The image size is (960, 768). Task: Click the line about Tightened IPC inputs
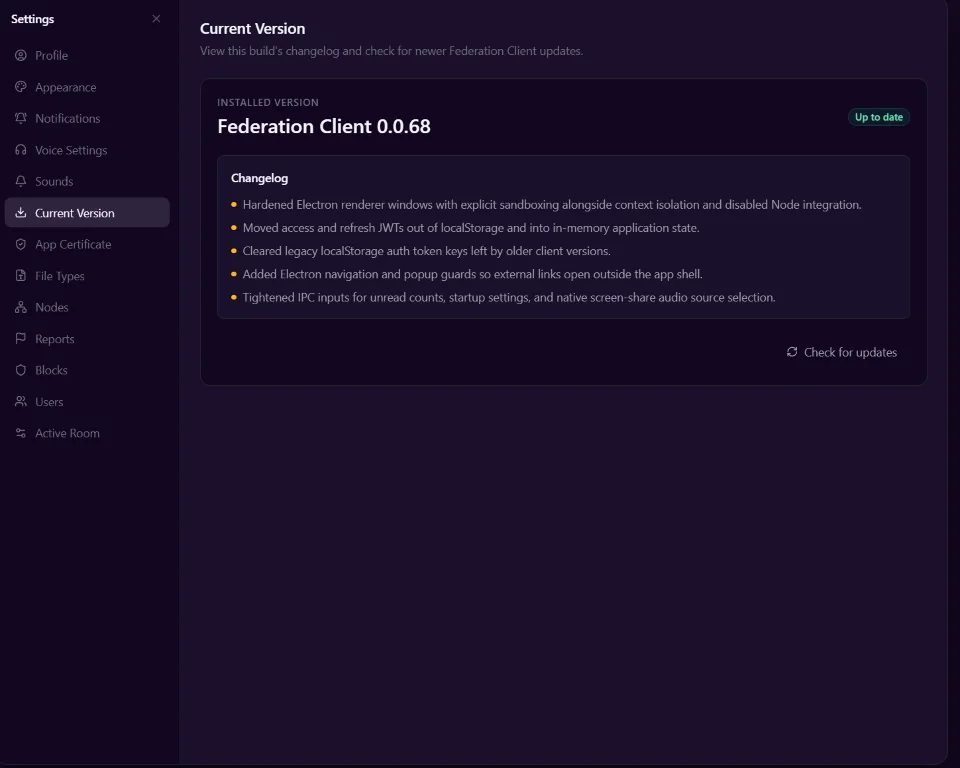[x=509, y=298]
